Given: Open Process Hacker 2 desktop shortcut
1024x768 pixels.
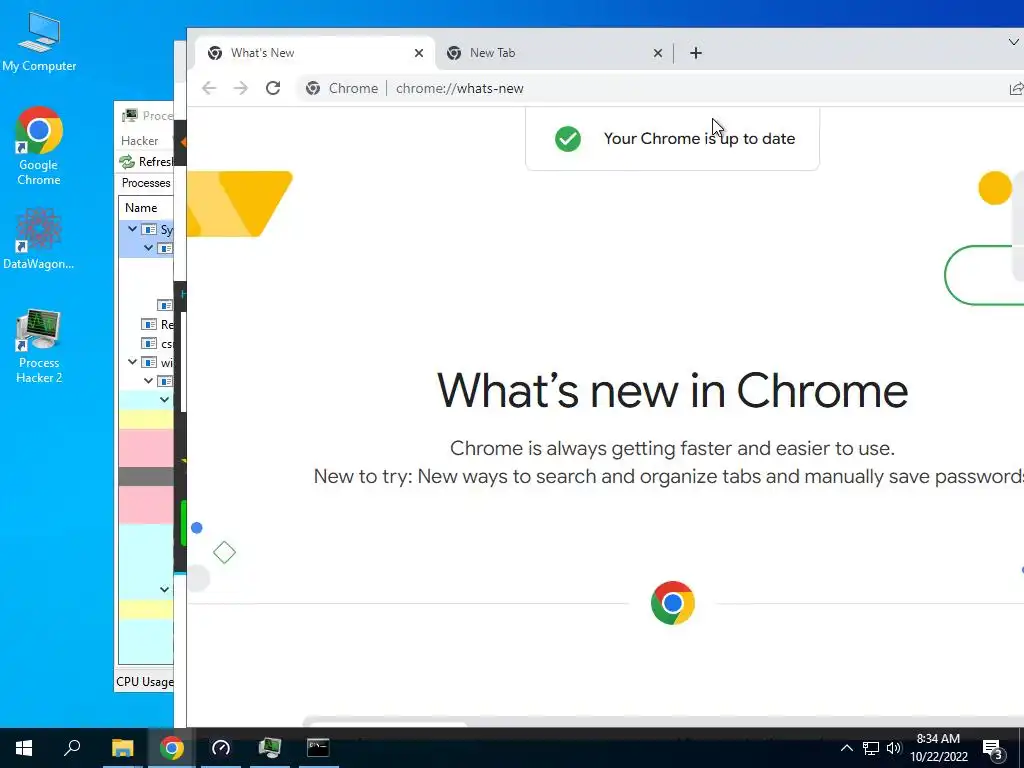Looking at the screenshot, I should 39,346.
